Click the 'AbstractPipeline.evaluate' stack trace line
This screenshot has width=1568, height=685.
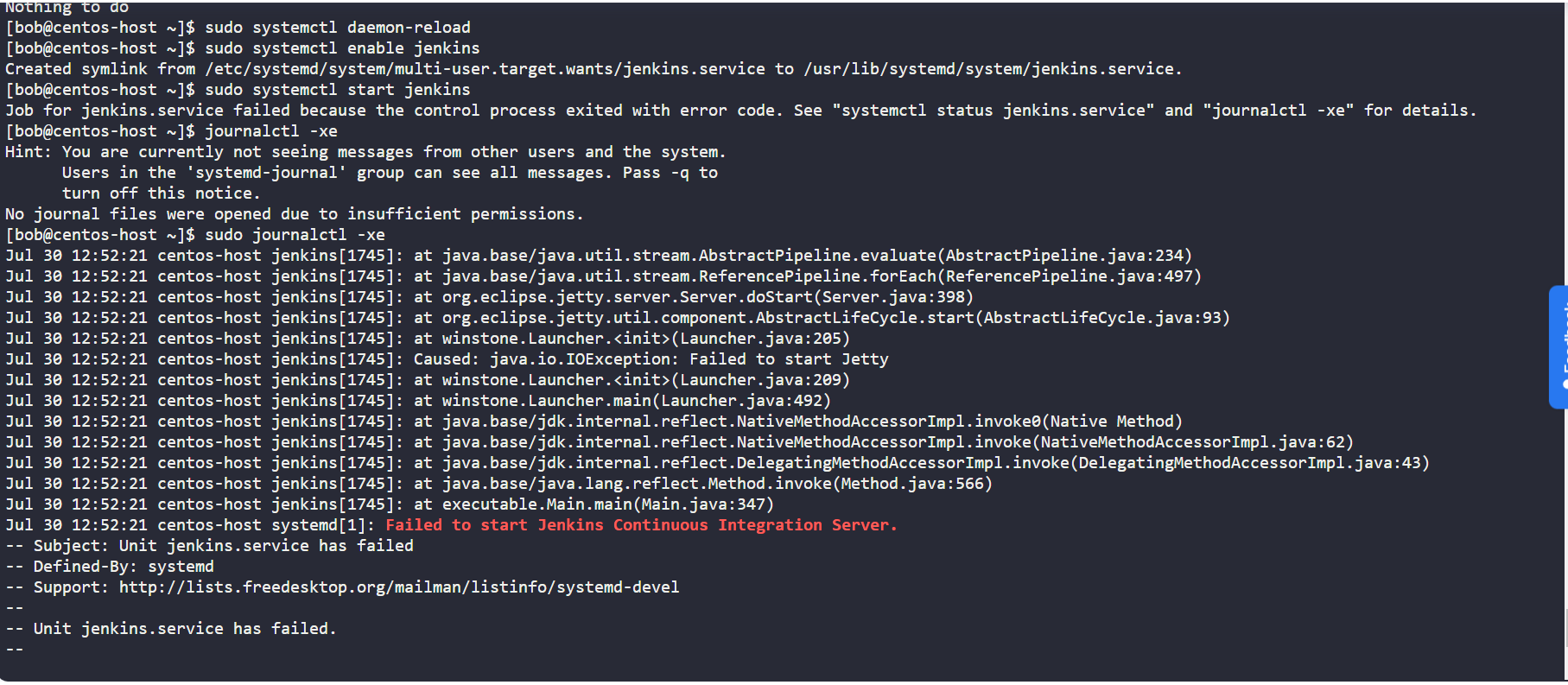[816, 256]
